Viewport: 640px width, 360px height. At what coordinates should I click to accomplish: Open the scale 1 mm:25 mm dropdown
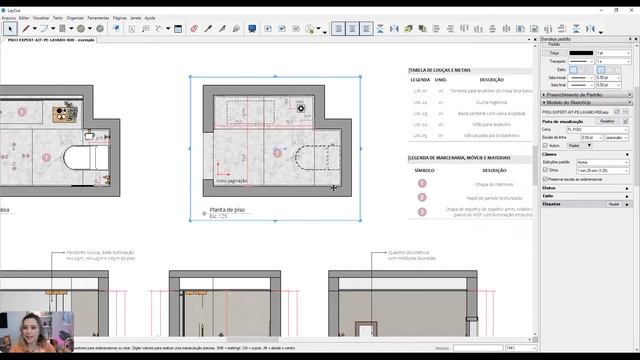pyautogui.click(x=602, y=170)
